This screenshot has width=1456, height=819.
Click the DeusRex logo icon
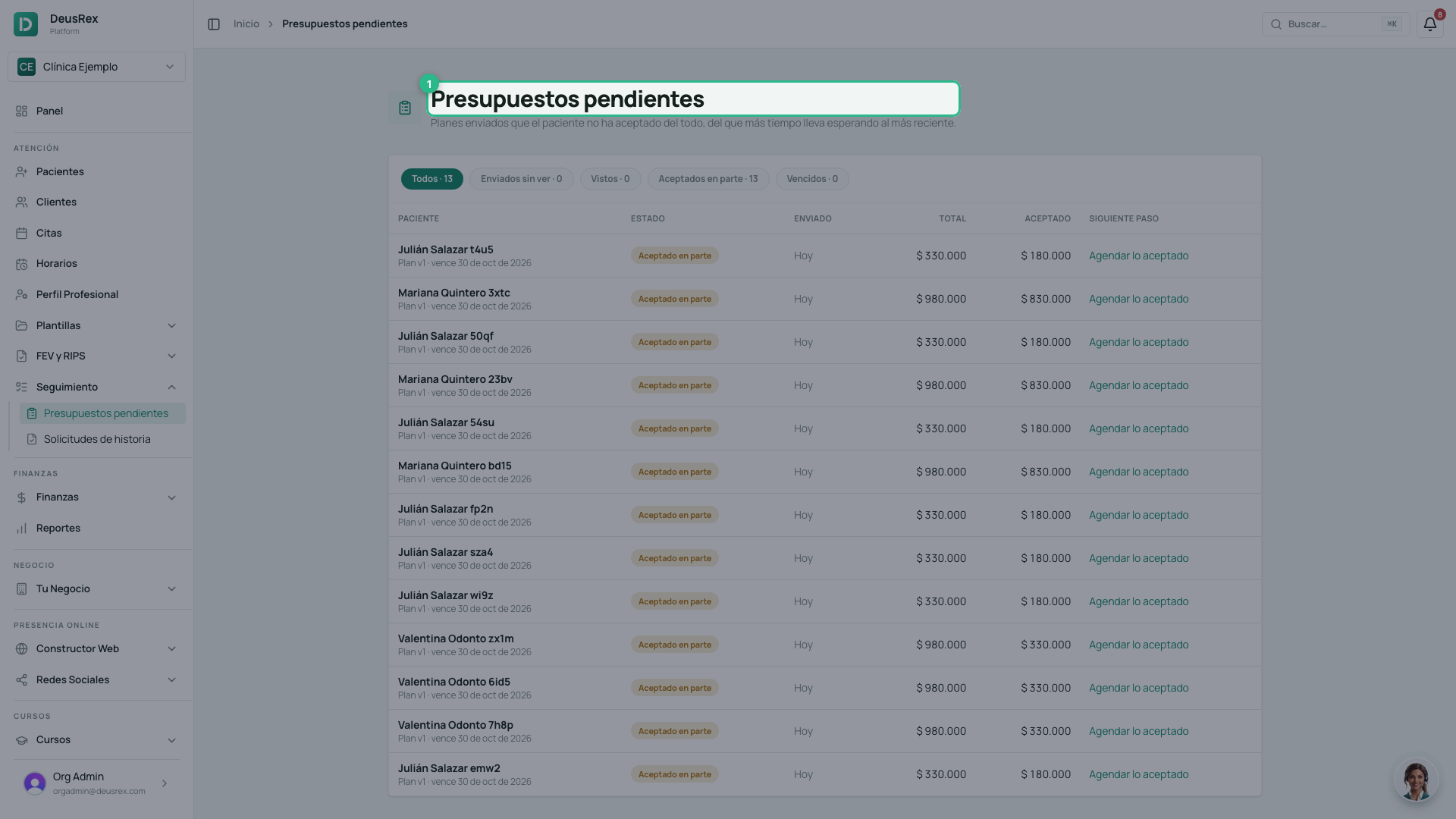(26, 24)
